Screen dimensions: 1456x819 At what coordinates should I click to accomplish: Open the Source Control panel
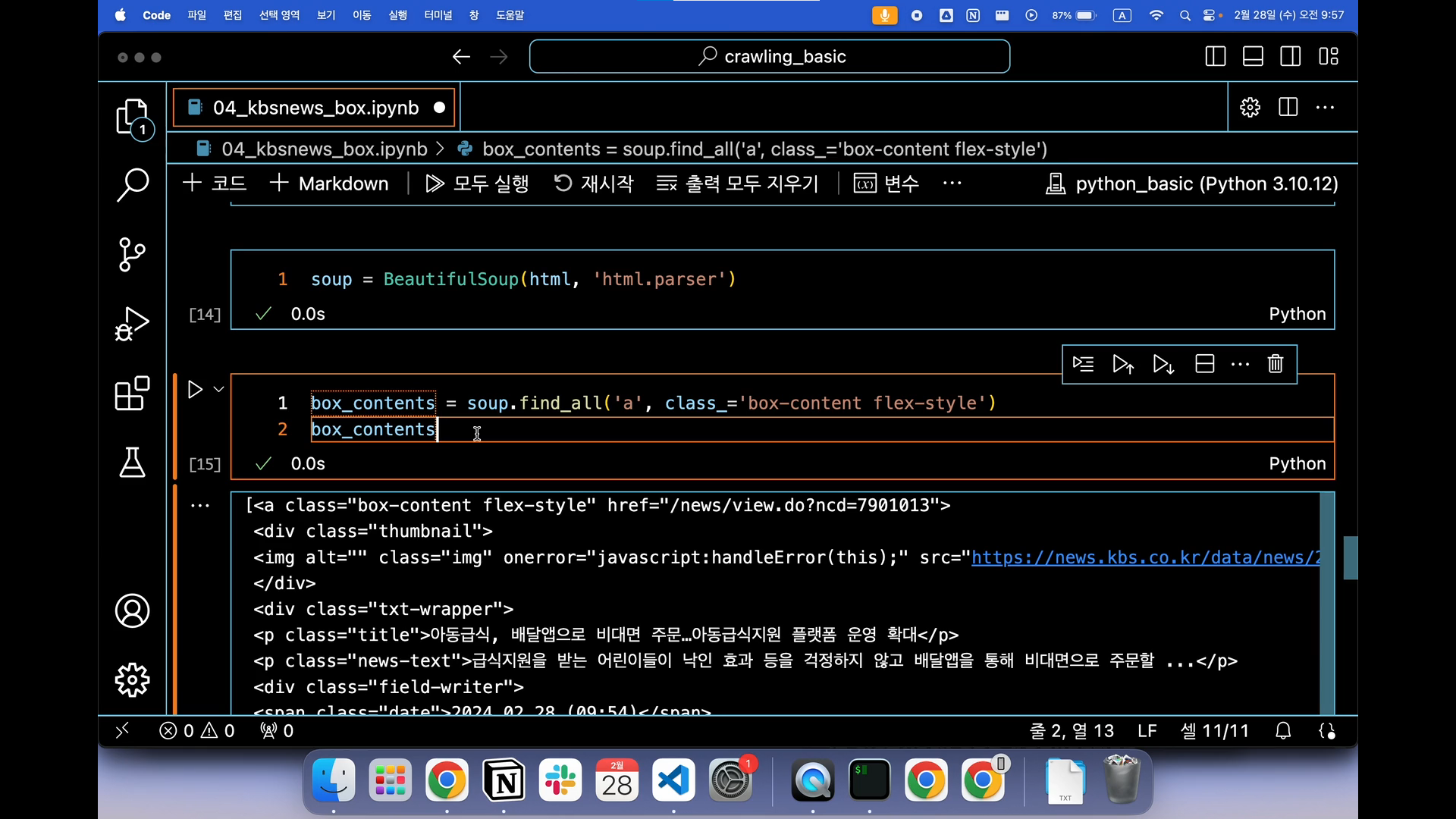pyautogui.click(x=133, y=254)
